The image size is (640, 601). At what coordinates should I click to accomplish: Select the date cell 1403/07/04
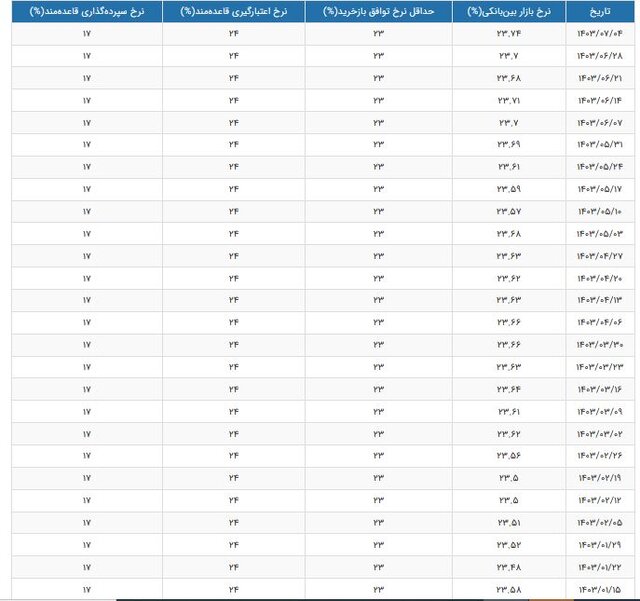pyautogui.click(x=600, y=33)
